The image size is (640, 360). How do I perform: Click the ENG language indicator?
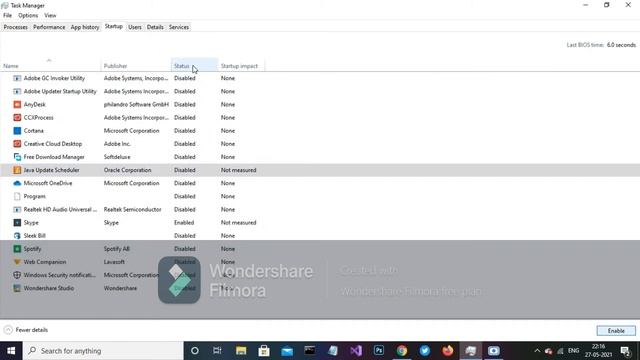point(573,351)
